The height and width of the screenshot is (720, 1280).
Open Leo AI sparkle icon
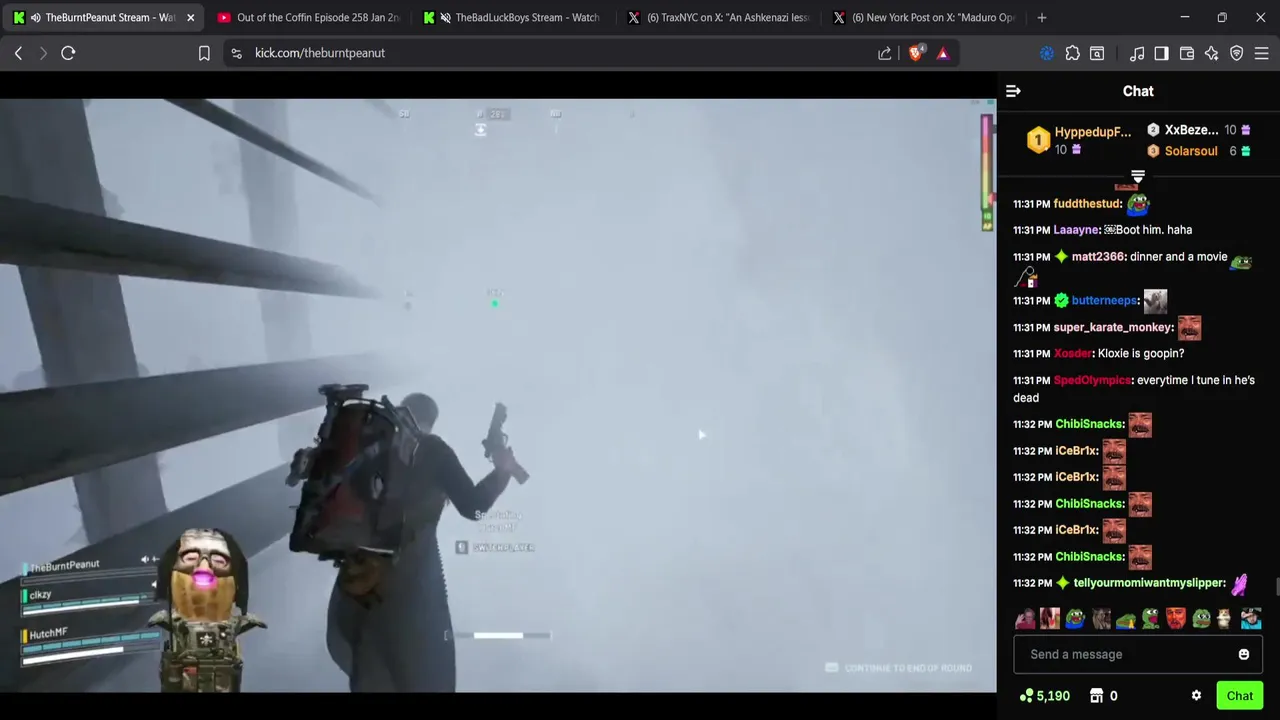1212,53
